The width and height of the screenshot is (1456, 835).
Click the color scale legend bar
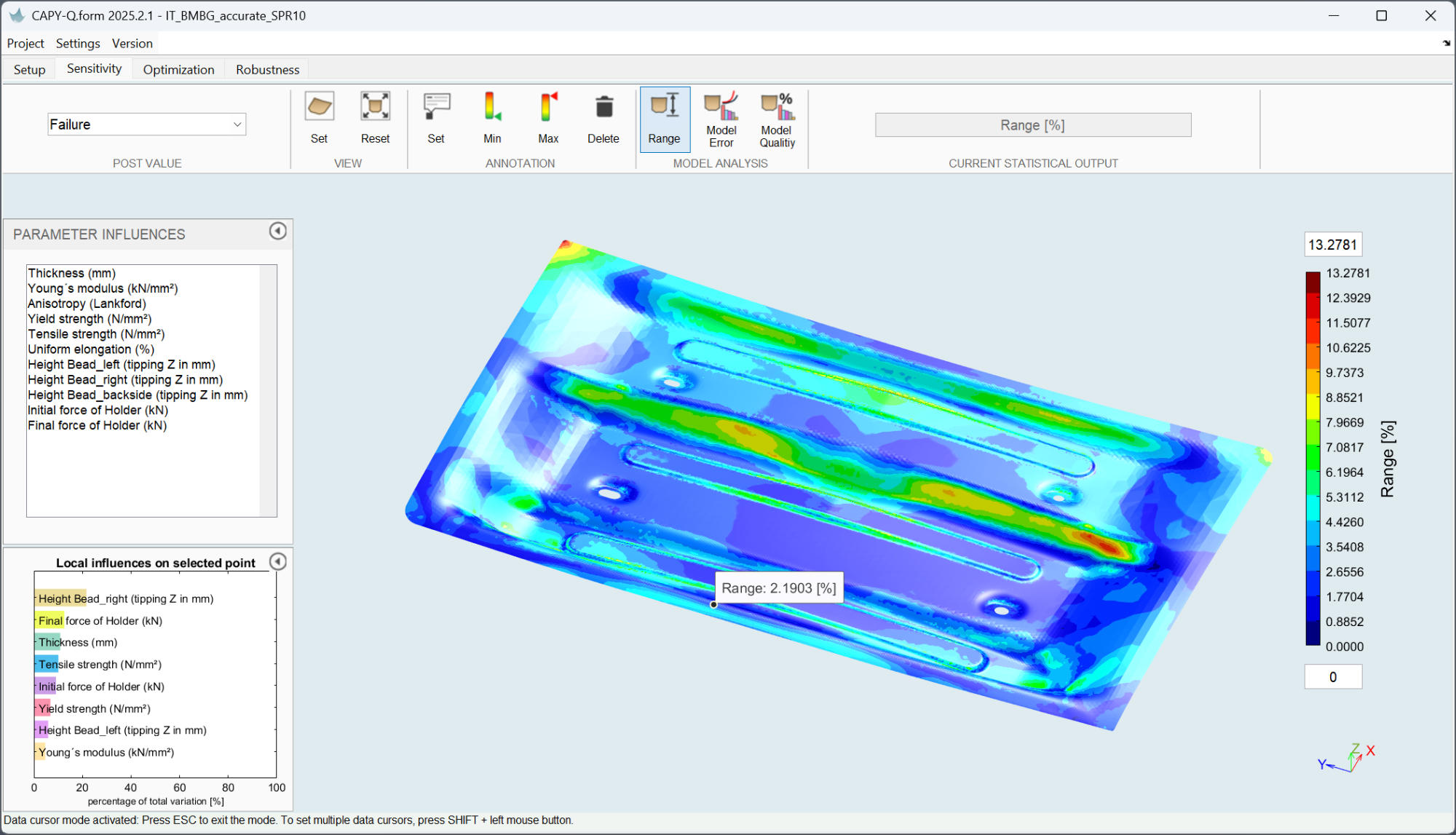tap(1313, 459)
